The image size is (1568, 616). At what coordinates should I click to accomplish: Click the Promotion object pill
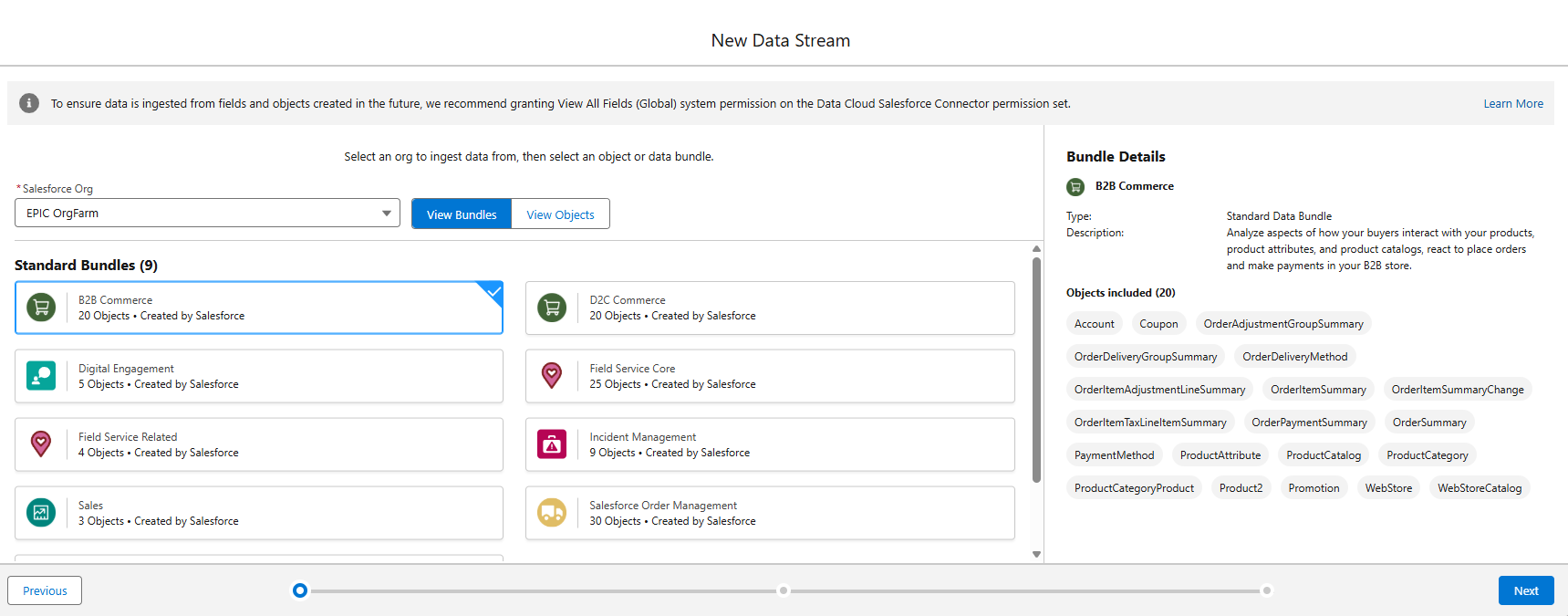(x=1314, y=488)
